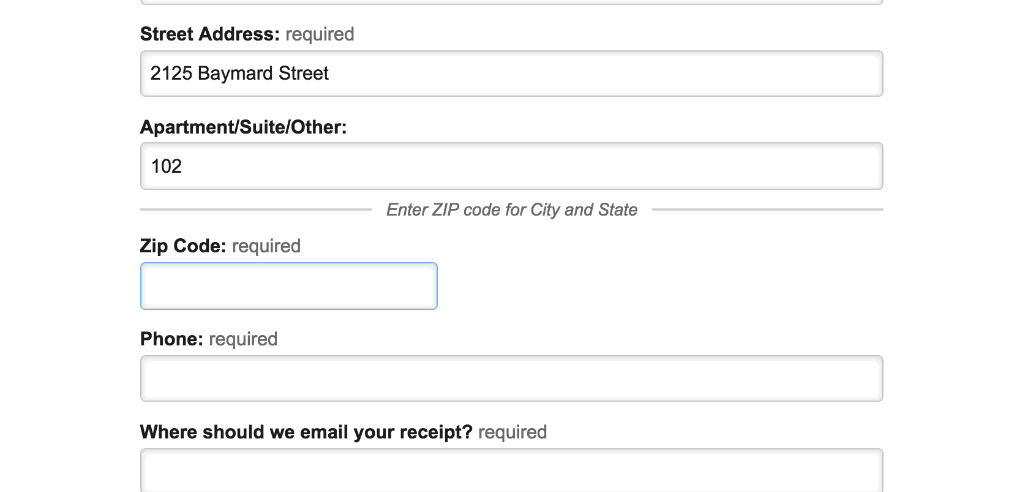
Task: Click the email receipt input field
Action: point(511,470)
